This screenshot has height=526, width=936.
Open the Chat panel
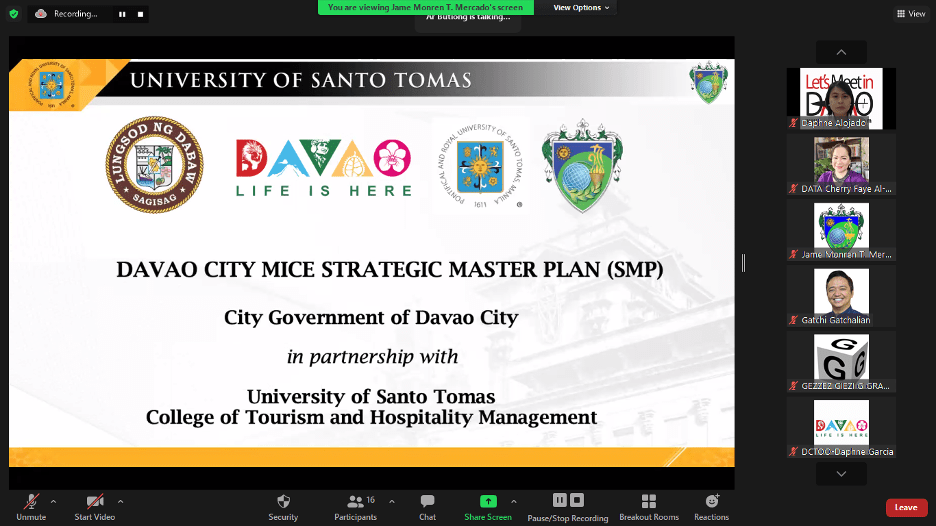tap(427, 507)
